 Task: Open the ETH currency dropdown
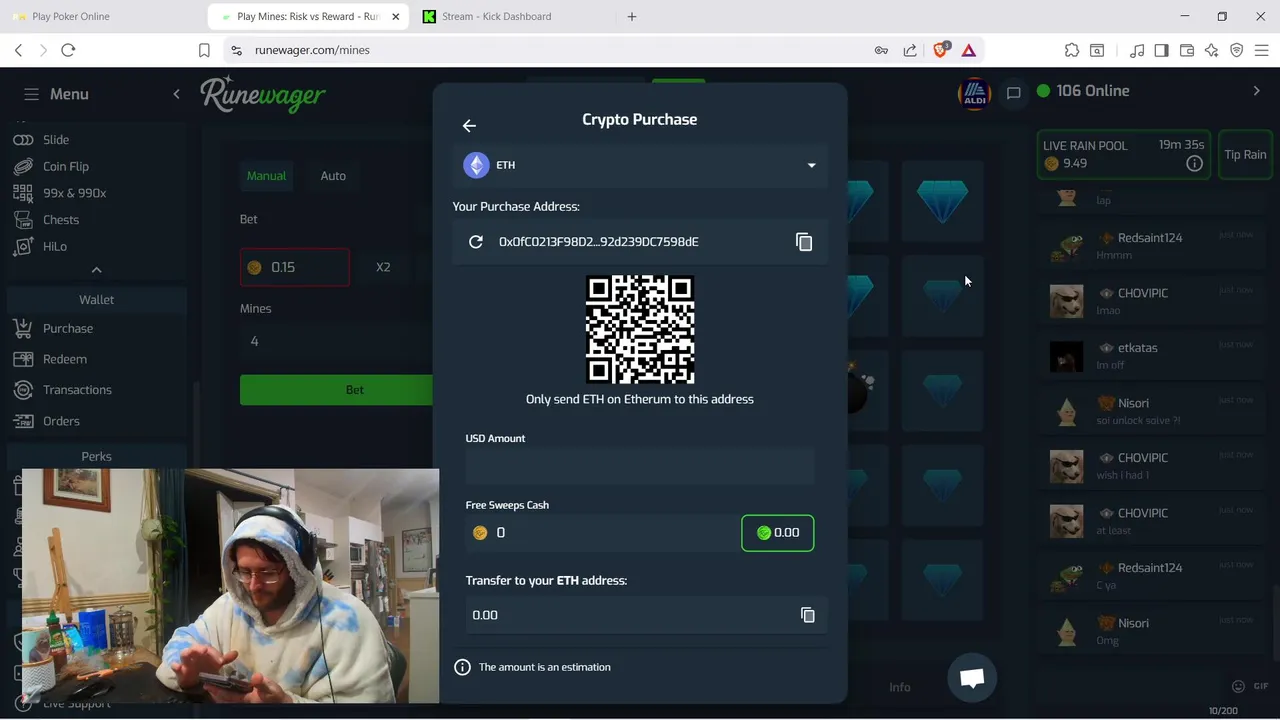click(640, 165)
